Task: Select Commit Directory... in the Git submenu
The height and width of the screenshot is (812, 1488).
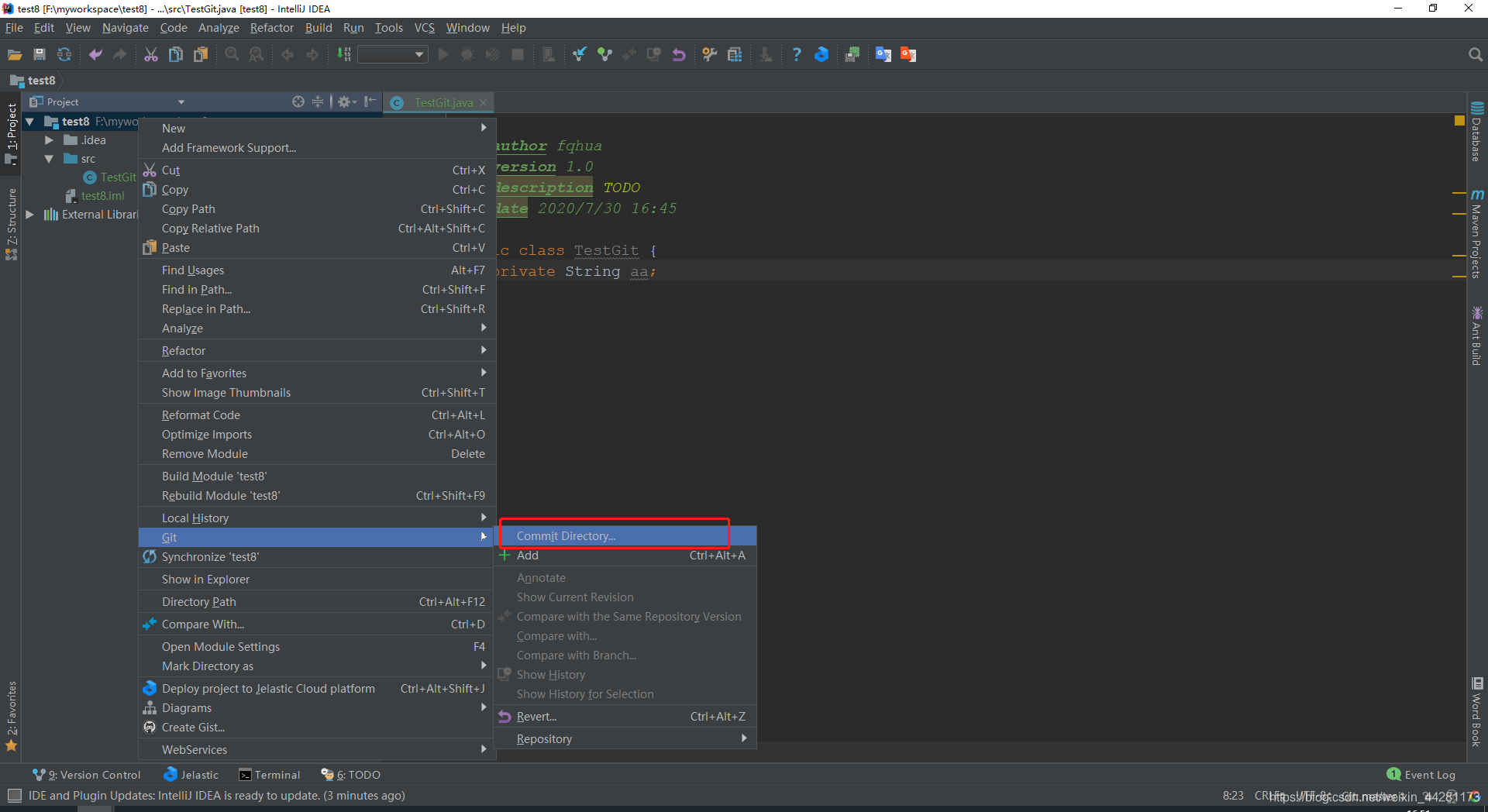Action: [x=625, y=536]
